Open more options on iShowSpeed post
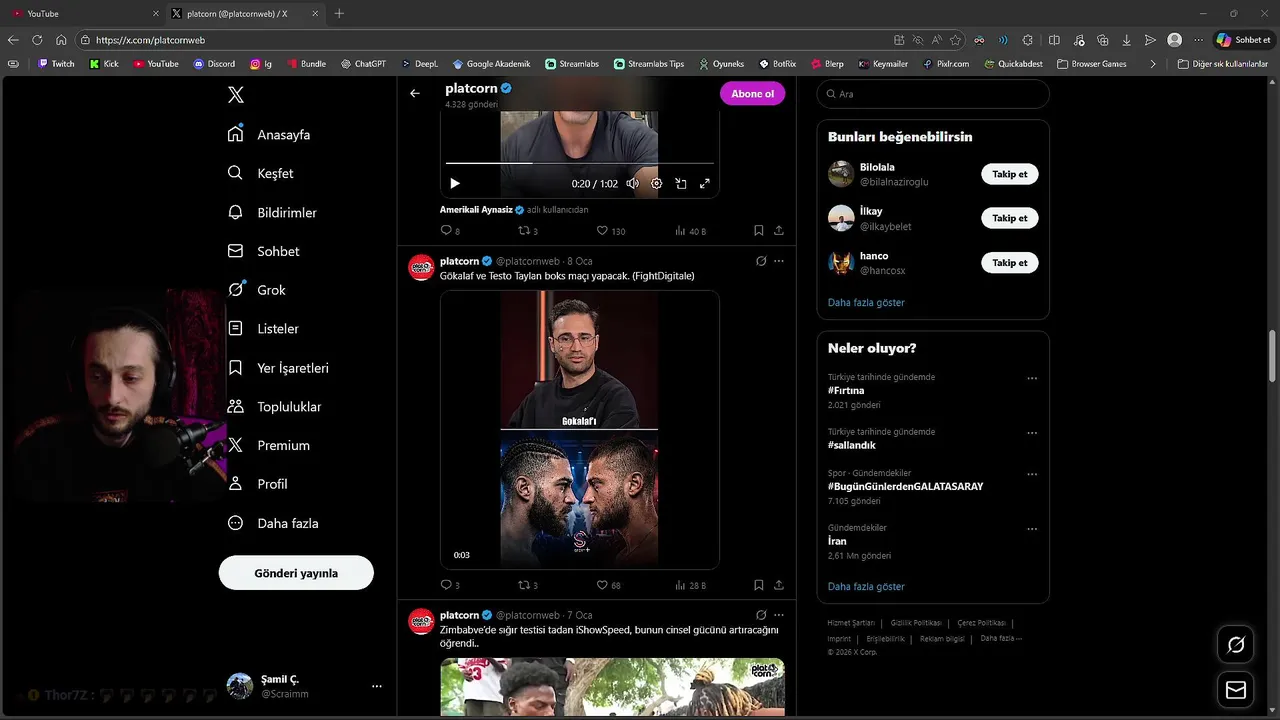 (779, 615)
